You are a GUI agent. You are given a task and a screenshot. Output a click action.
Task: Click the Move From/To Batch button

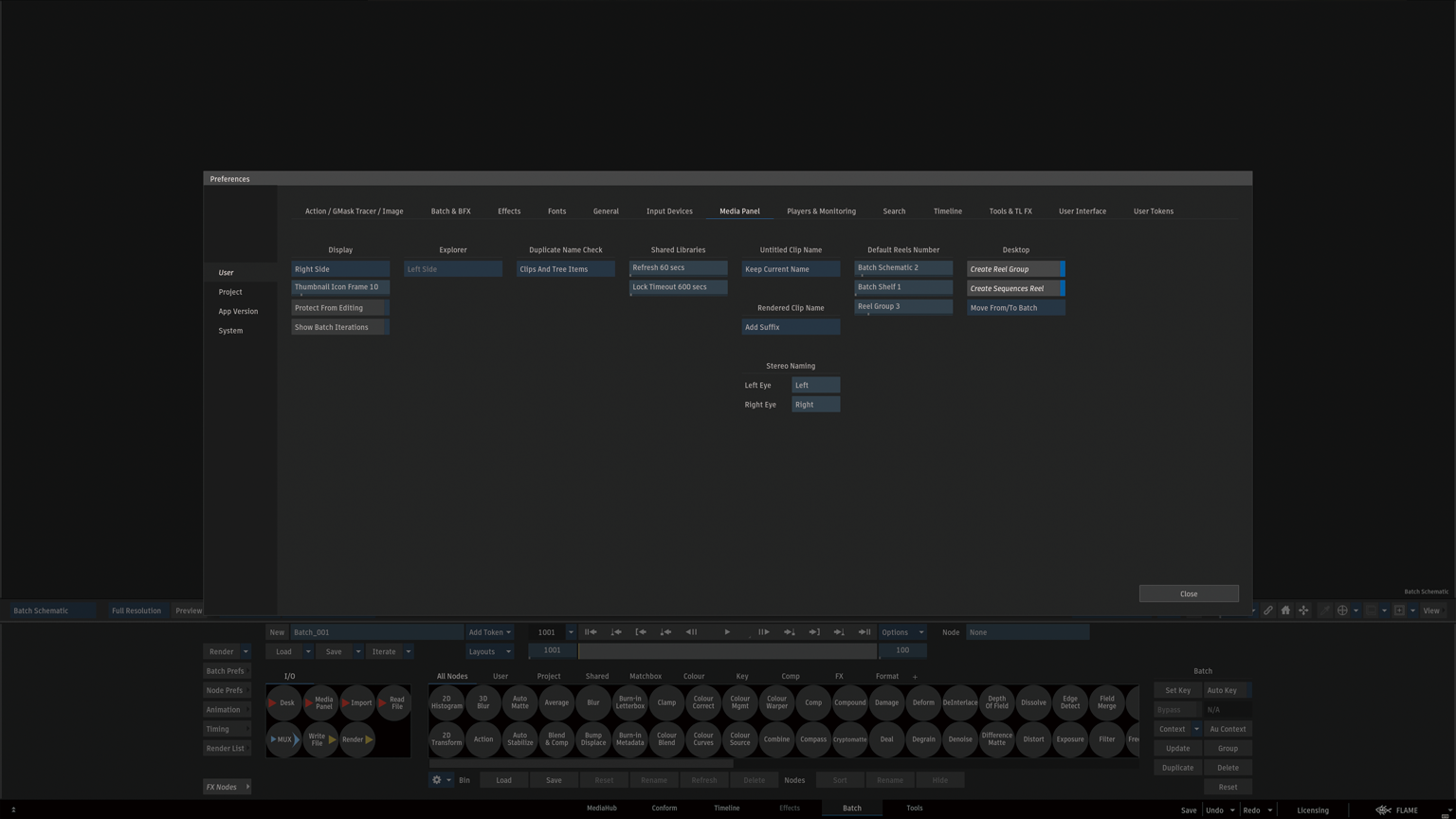1015,308
